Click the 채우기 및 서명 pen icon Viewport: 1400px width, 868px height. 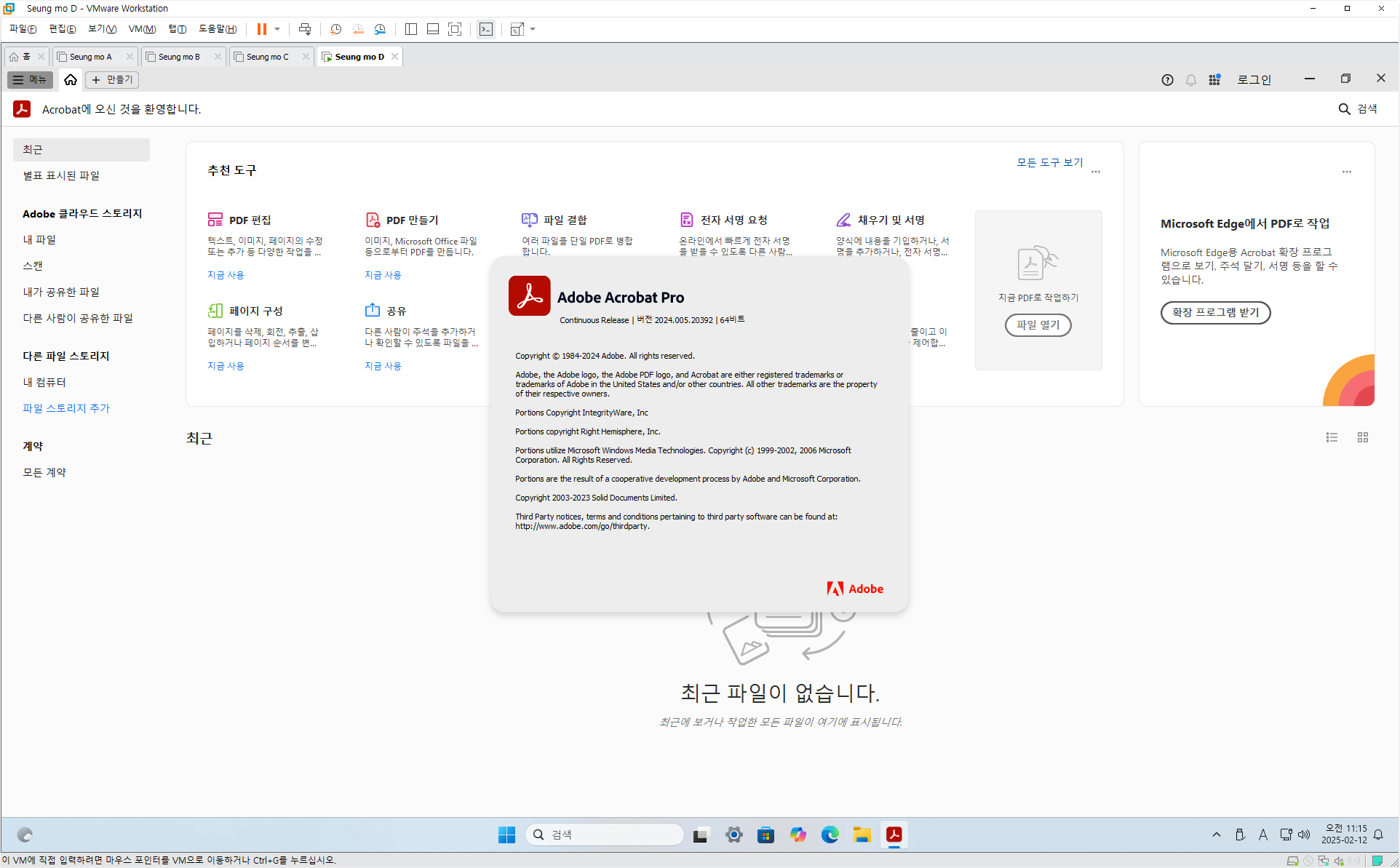point(843,220)
